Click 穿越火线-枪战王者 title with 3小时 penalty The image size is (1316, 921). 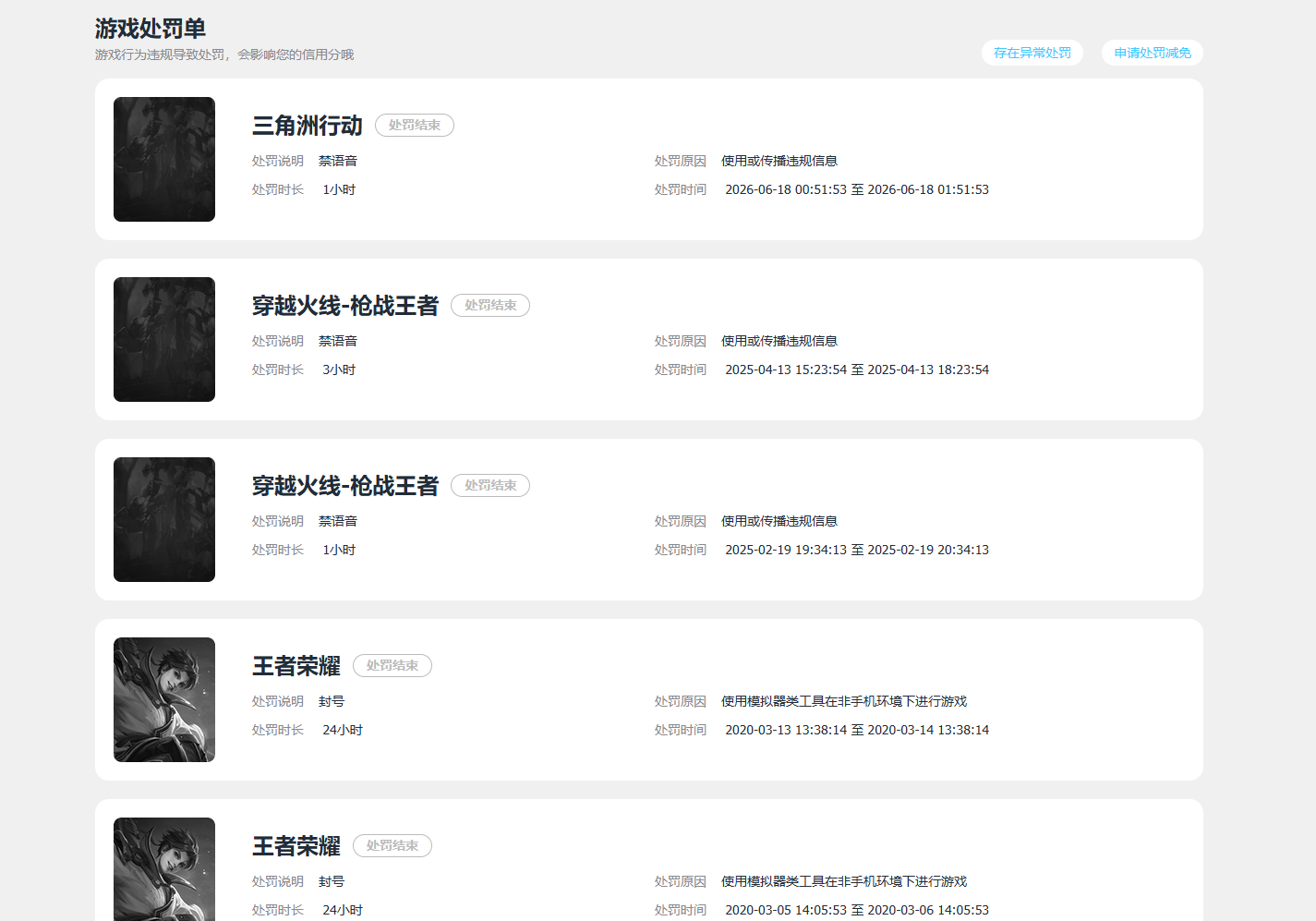tap(345, 306)
